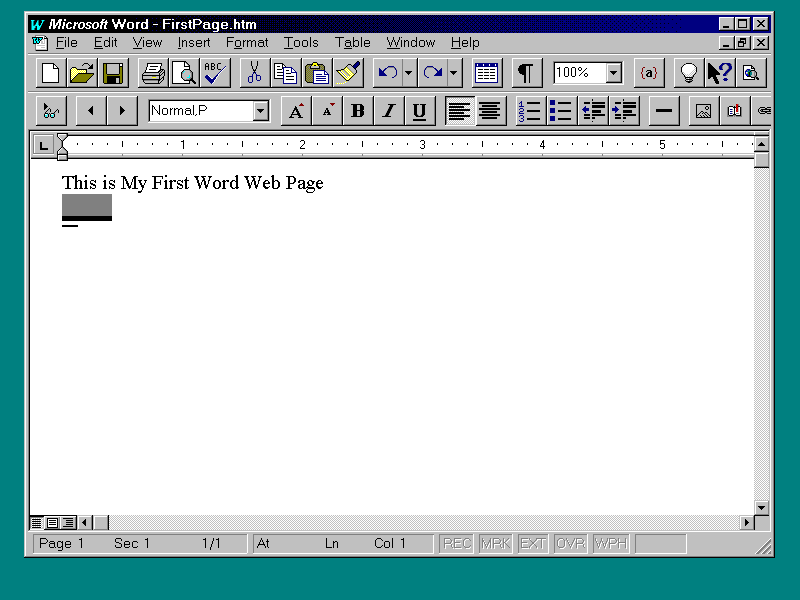800x600 pixels.
Task: Open the Normal,P style dropdown
Action: click(261, 111)
